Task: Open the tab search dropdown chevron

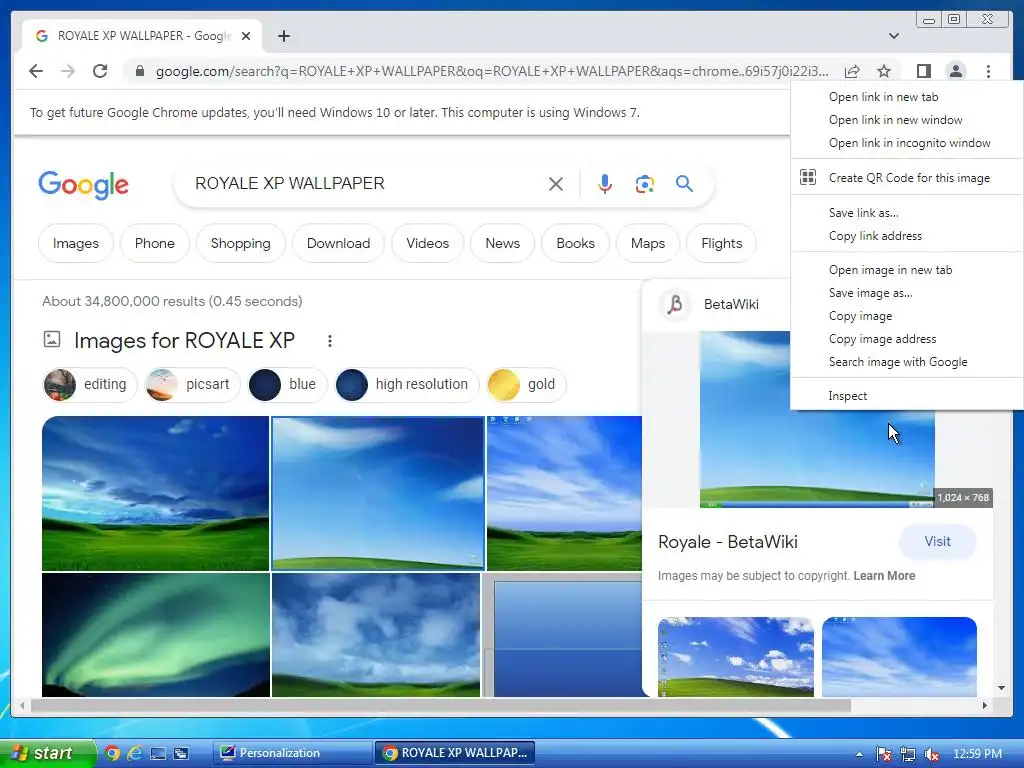Action: click(x=893, y=36)
